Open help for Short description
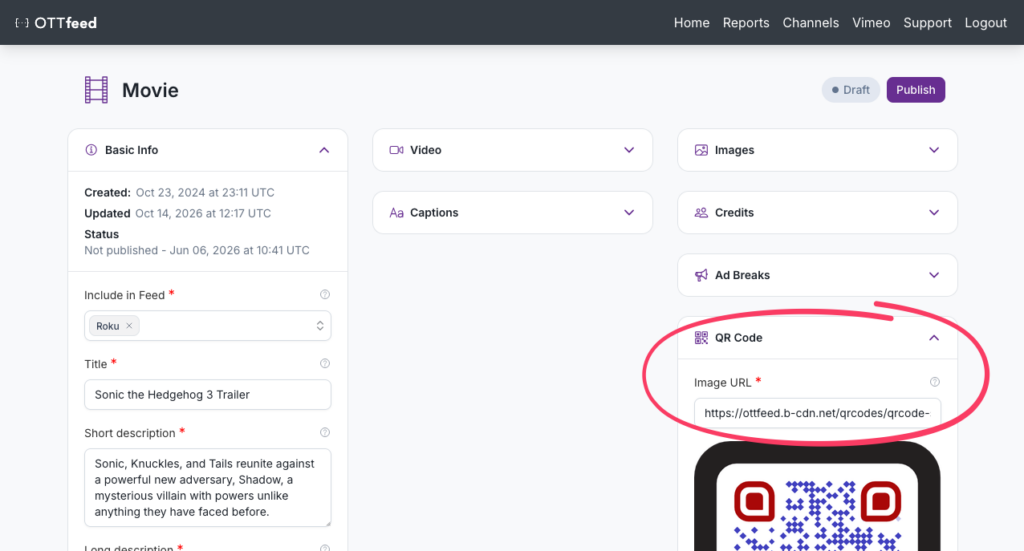This screenshot has height=551, width=1024. (325, 432)
